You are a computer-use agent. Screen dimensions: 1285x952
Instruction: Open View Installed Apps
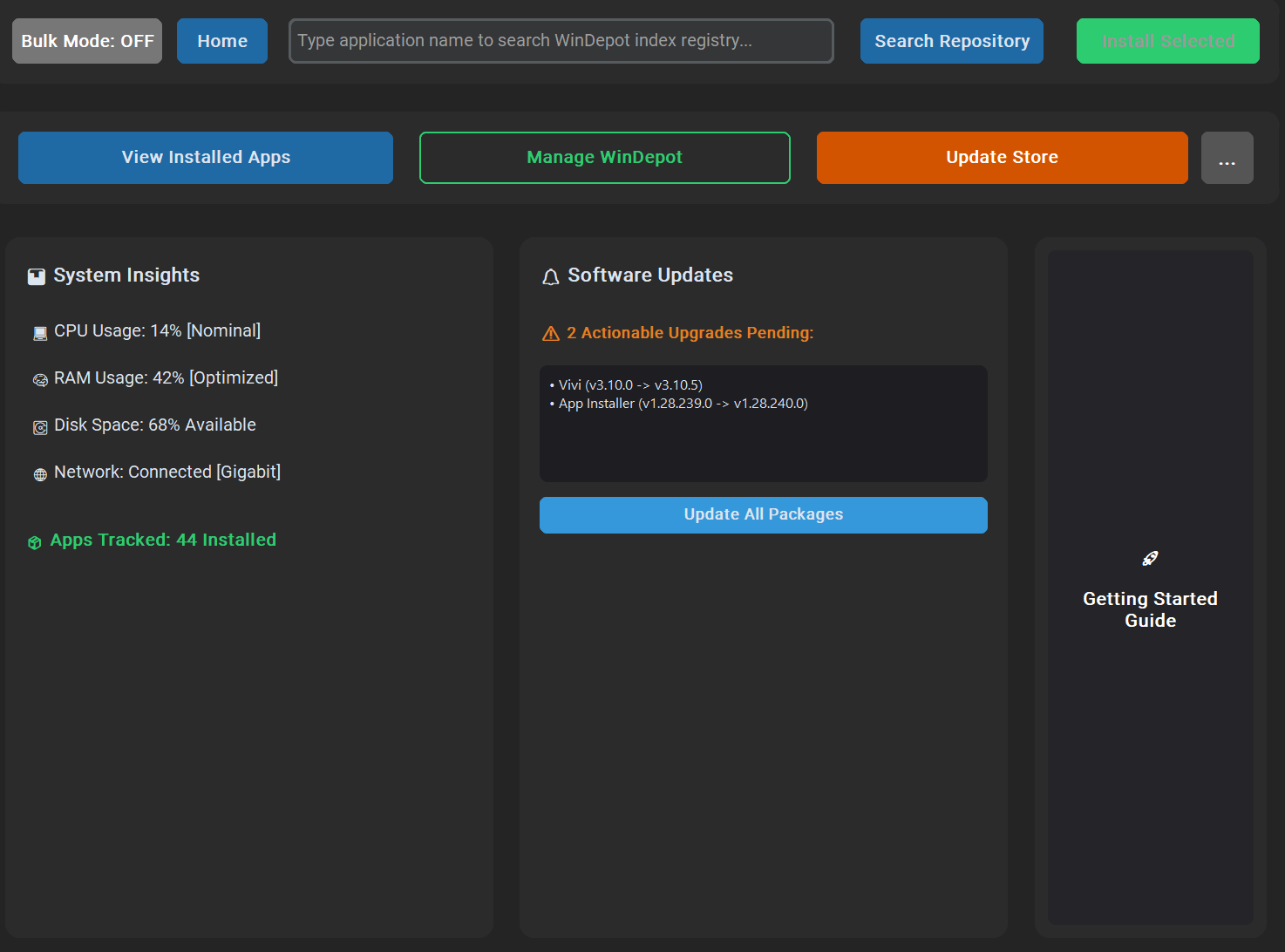pyautogui.click(x=206, y=158)
